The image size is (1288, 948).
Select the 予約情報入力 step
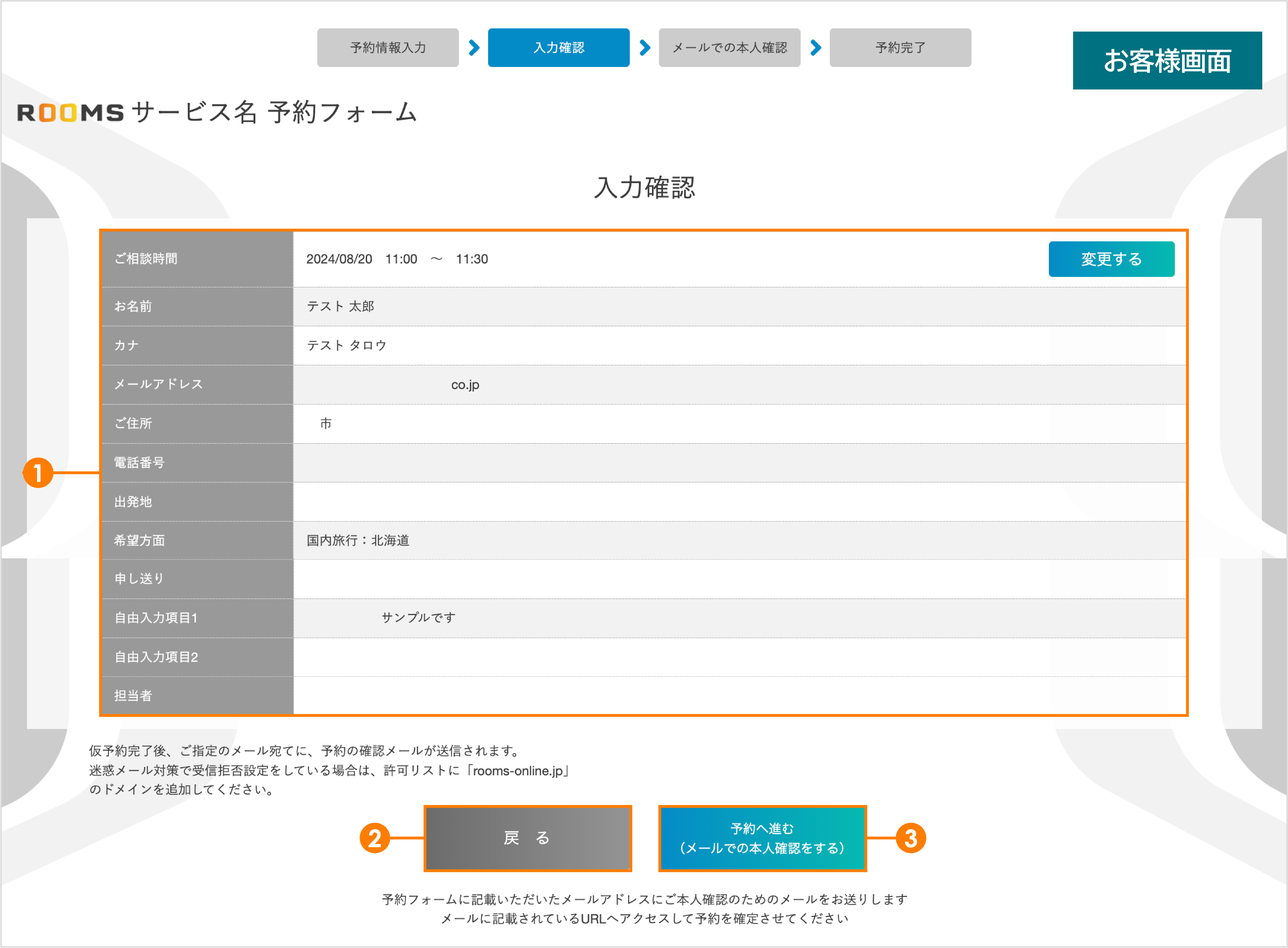point(387,48)
